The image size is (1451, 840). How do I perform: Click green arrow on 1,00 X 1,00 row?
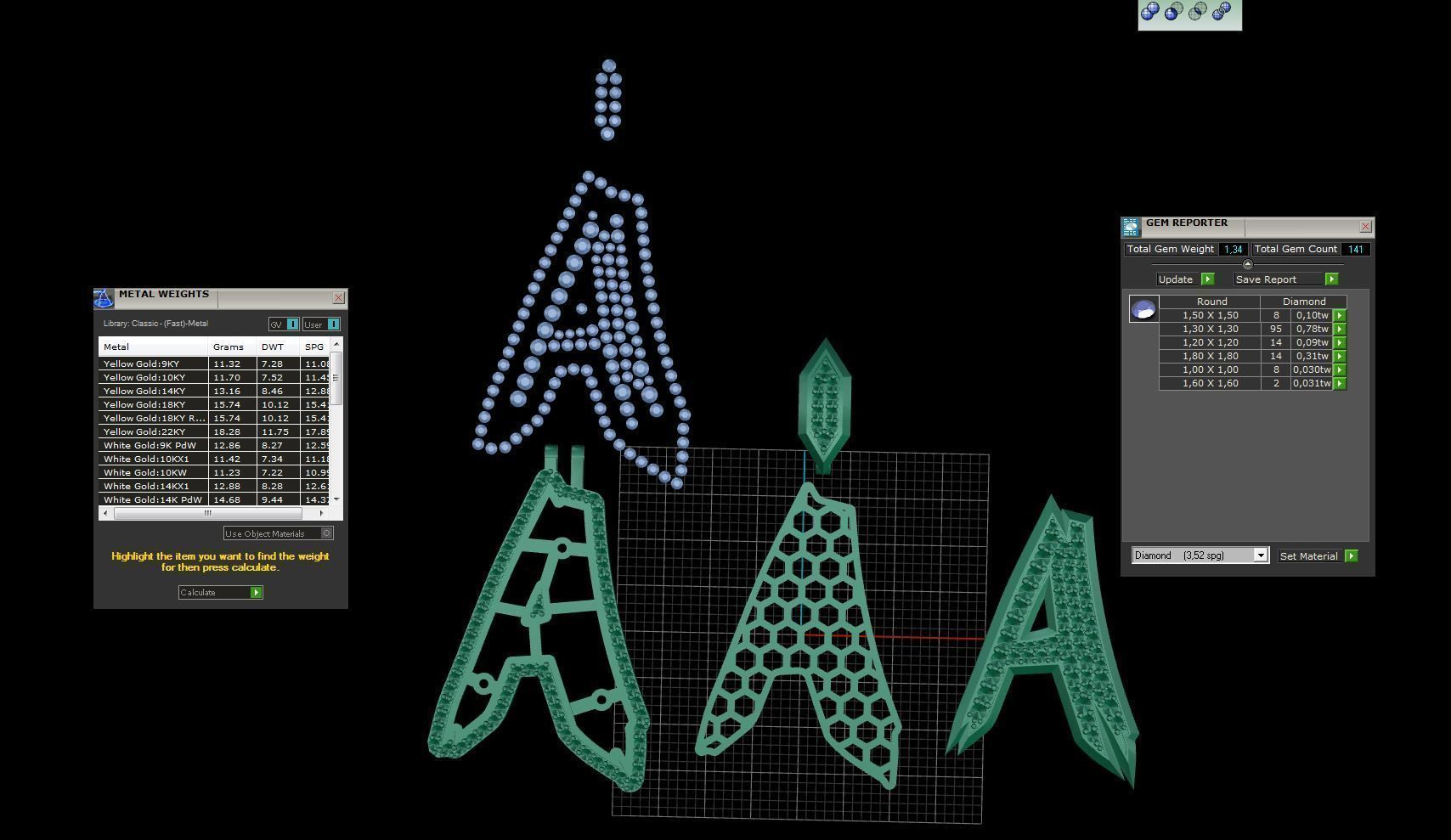pos(1340,369)
